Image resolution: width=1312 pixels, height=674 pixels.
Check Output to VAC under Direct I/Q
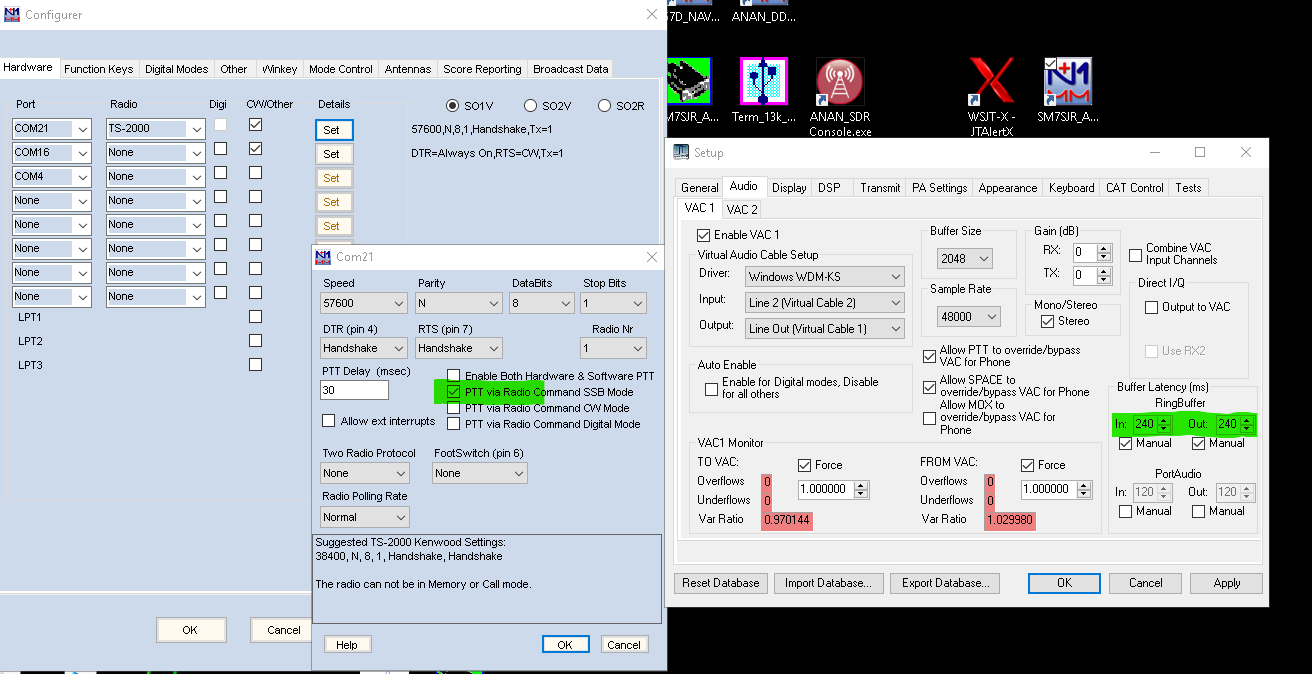coord(1152,307)
